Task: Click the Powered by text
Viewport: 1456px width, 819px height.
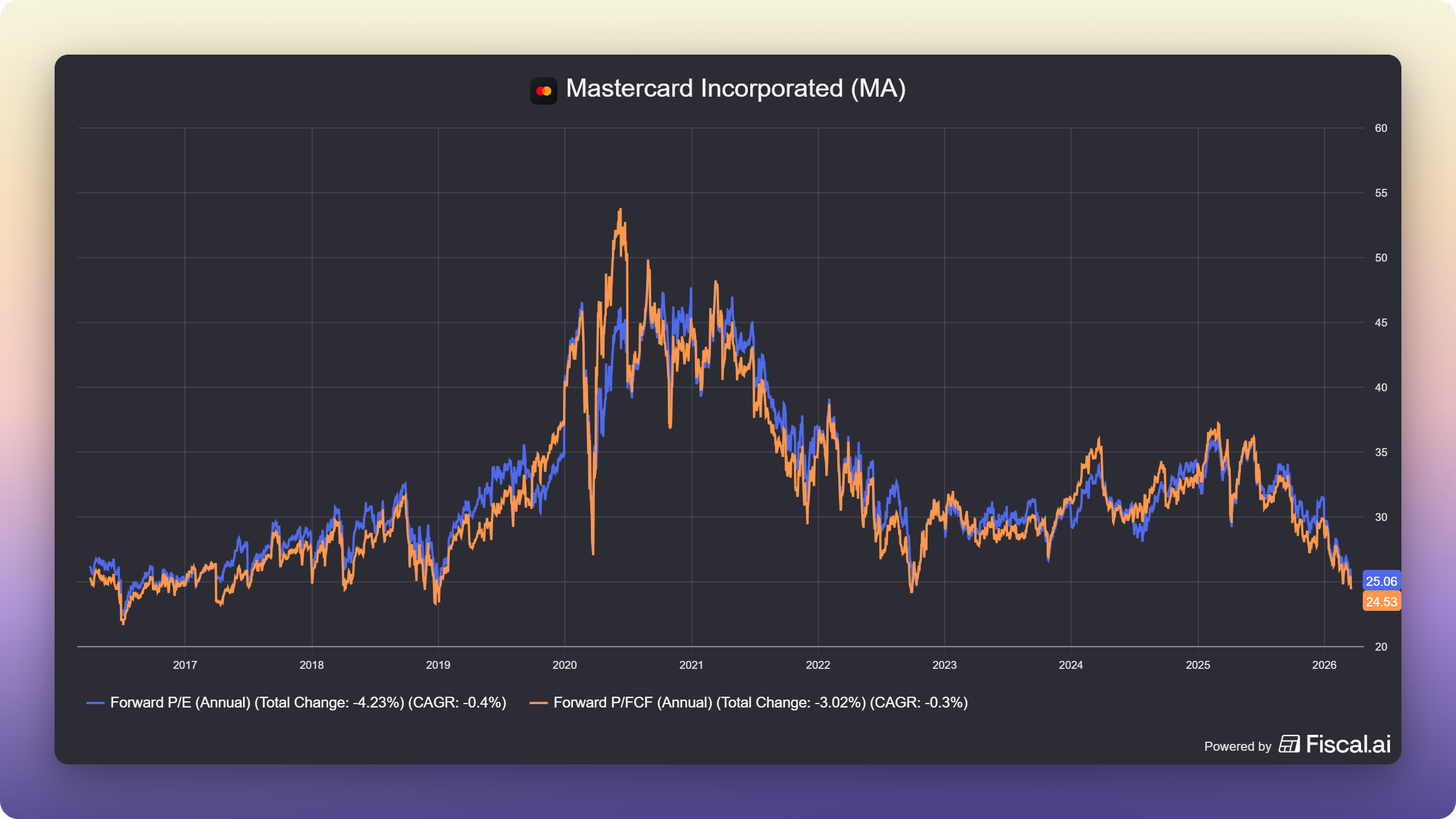Action: (1237, 746)
